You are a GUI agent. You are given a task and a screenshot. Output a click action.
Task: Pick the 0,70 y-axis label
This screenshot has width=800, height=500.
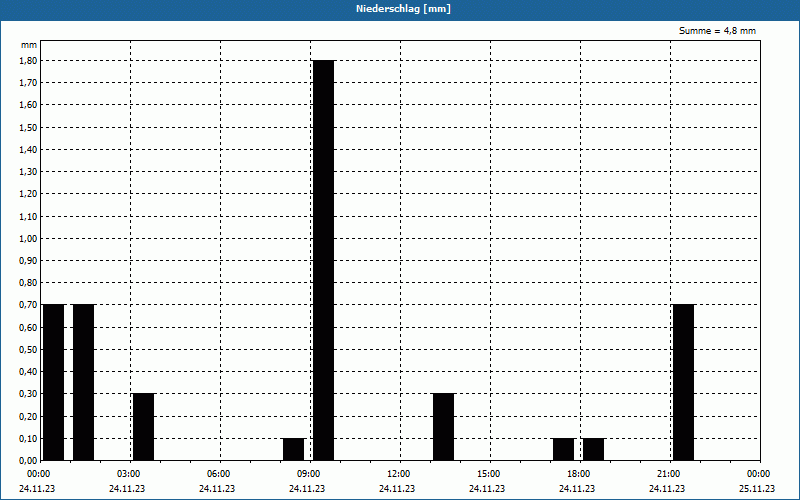[x=29, y=305]
